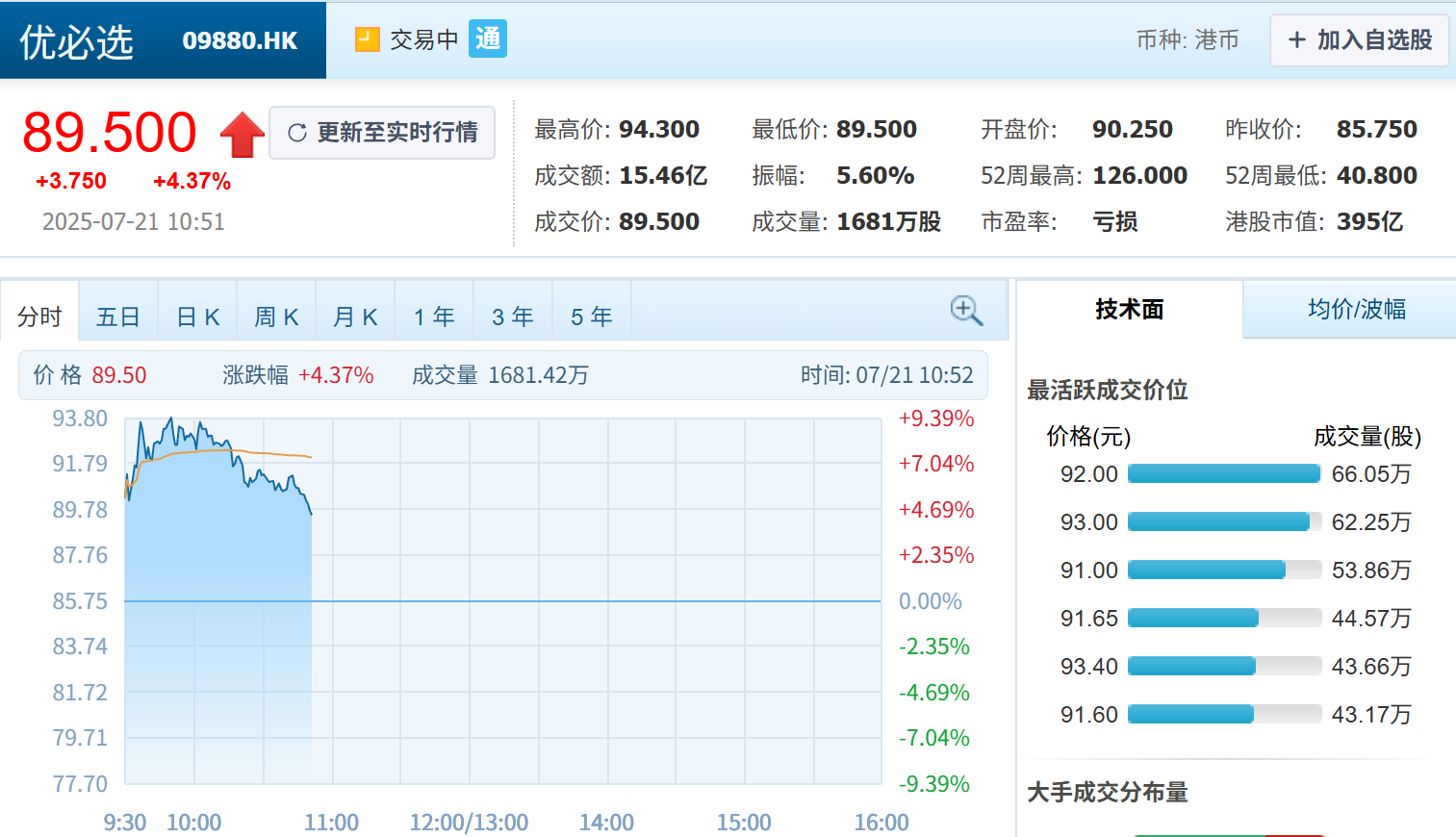Viewport: 1456px width, 837px height.
Task: Select the 日K daily candlestick tab
Action: (x=196, y=313)
